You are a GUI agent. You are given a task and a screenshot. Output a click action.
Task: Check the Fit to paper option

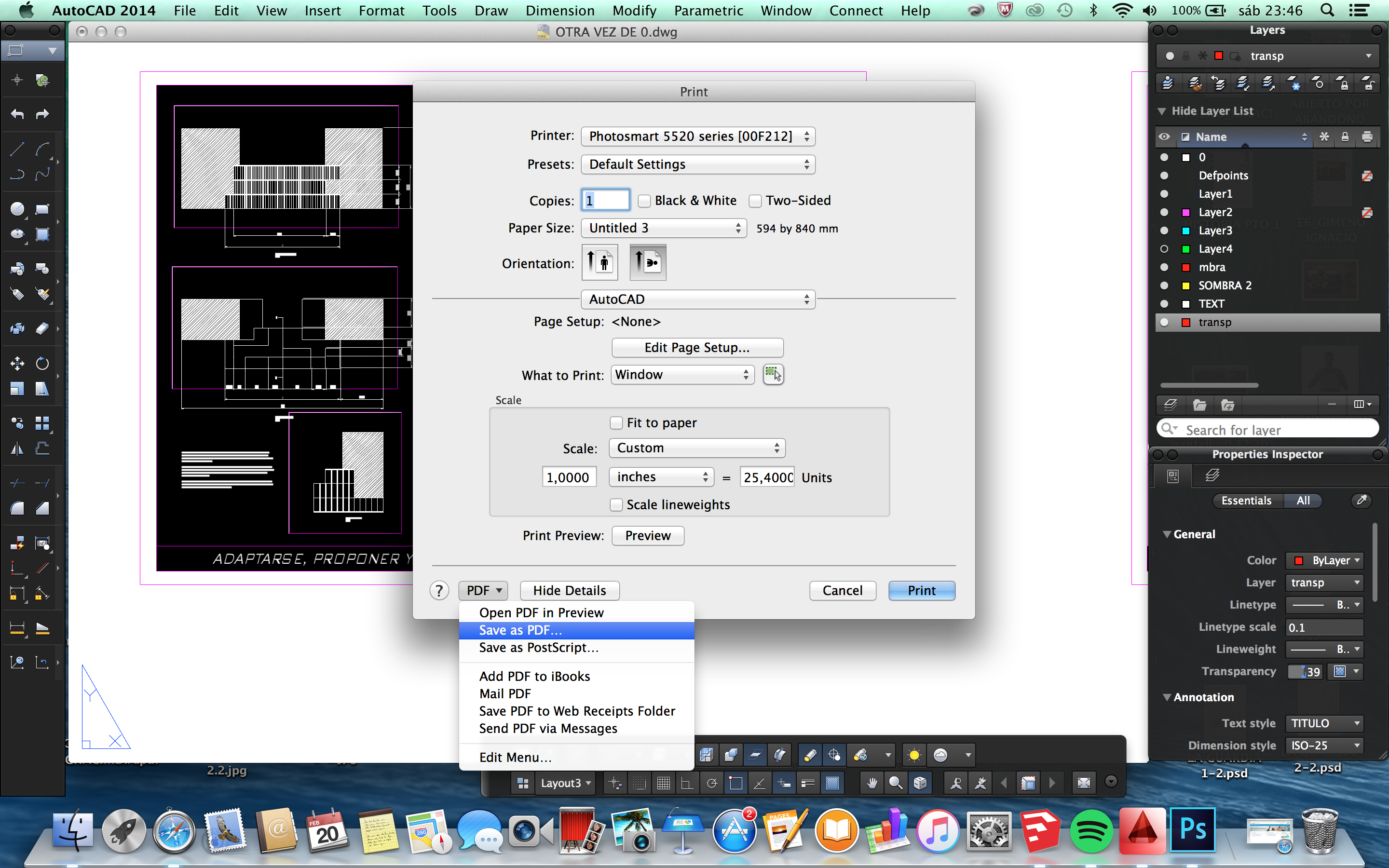tap(616, 422)
